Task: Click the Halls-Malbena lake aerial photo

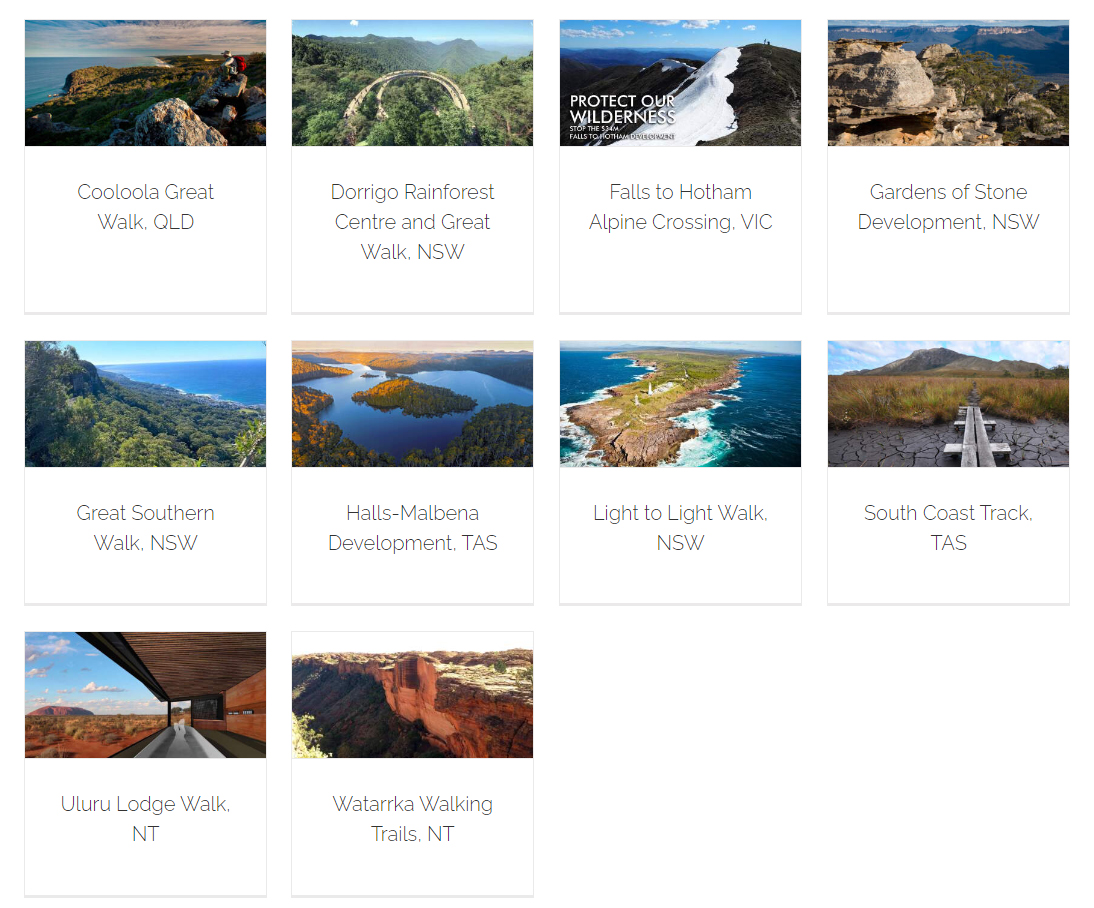Action: 412,403
